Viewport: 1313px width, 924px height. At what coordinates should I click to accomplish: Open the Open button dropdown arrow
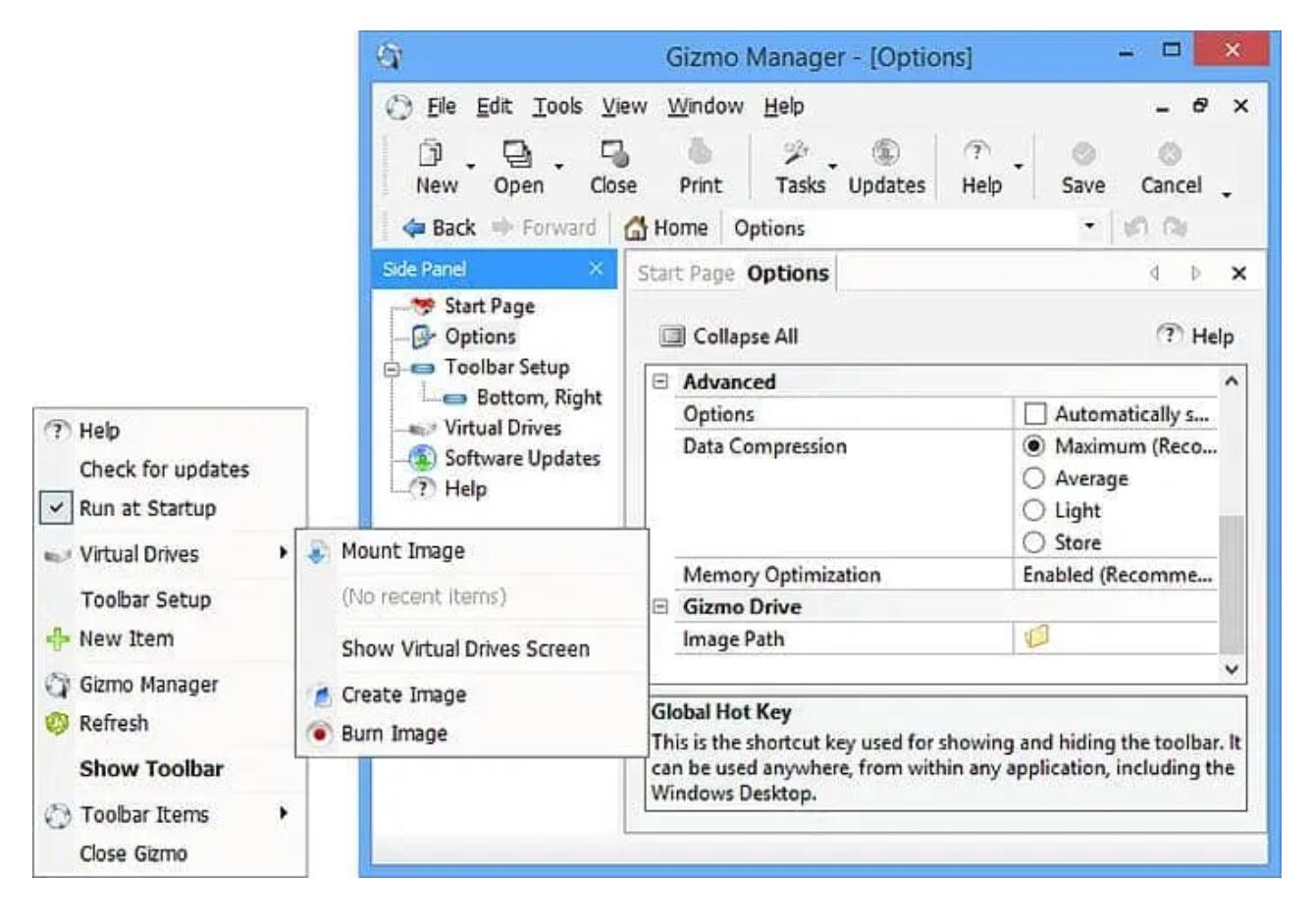[558, 166]
